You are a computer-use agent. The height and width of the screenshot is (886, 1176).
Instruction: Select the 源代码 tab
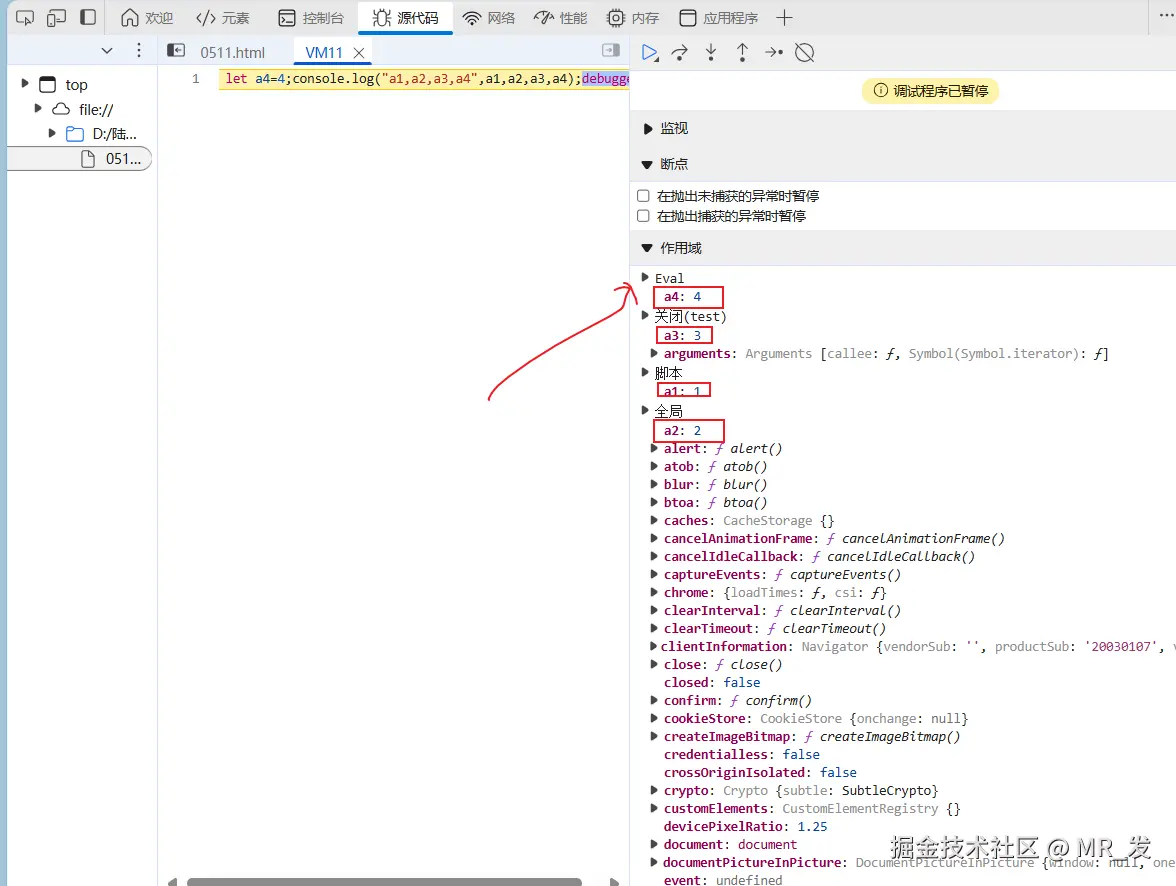tap(406, 18)
